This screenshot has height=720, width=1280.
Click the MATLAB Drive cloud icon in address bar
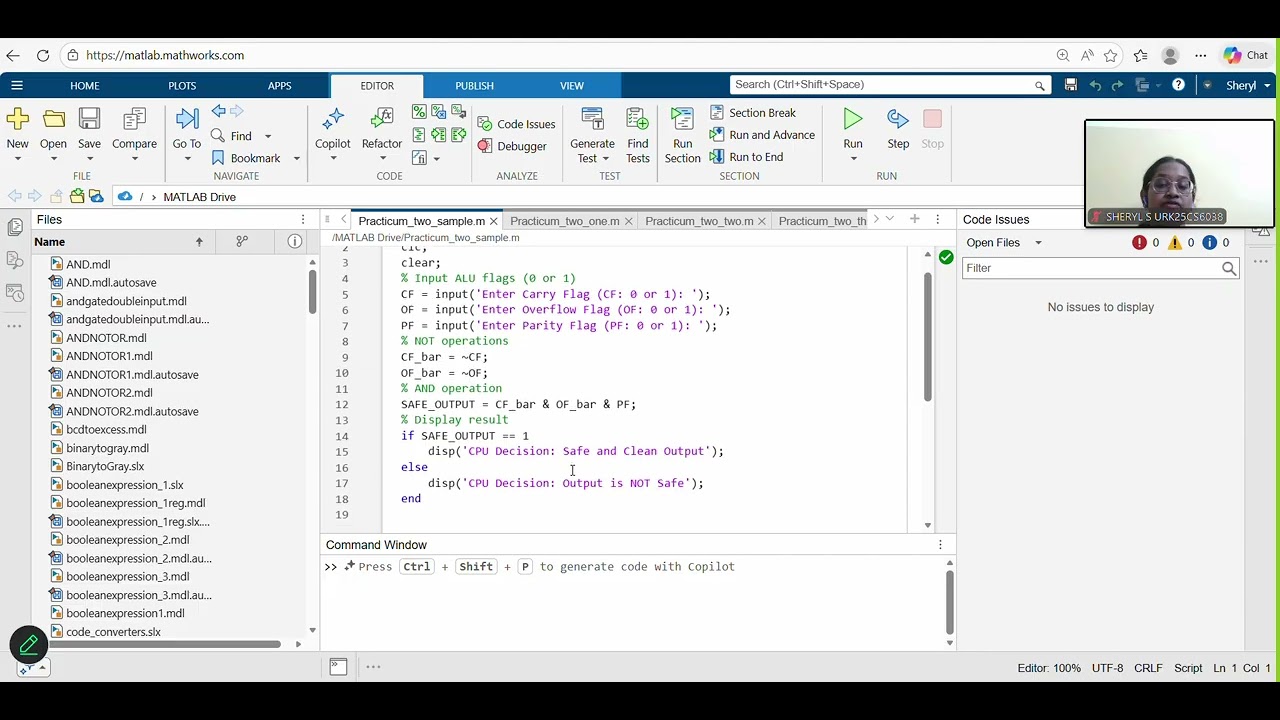coord(125,197)
